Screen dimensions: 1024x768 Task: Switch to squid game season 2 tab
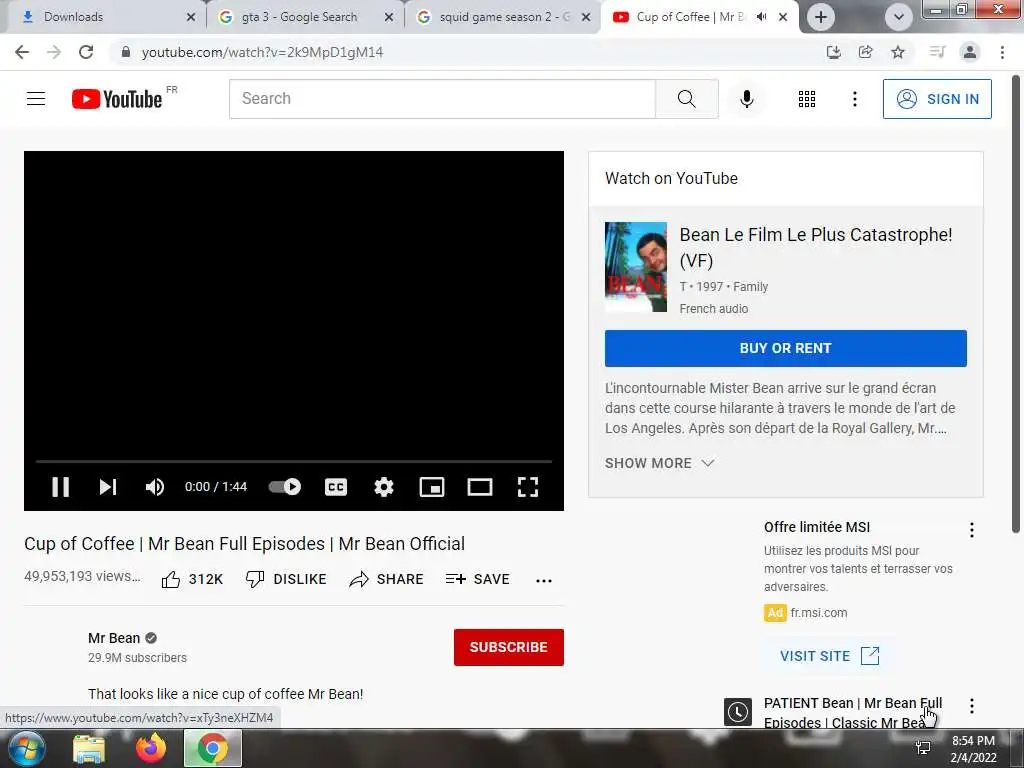click(x=496, y=17)
